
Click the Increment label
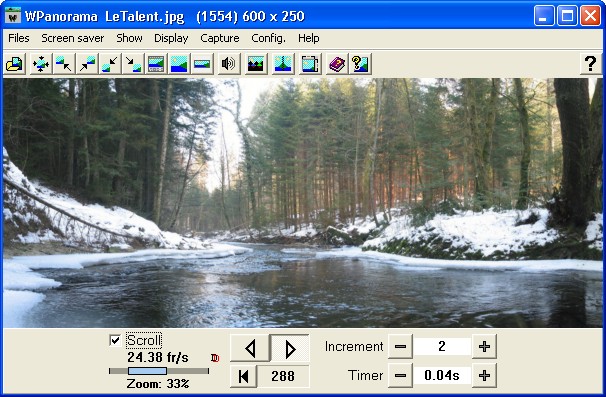tap(354, 346)
